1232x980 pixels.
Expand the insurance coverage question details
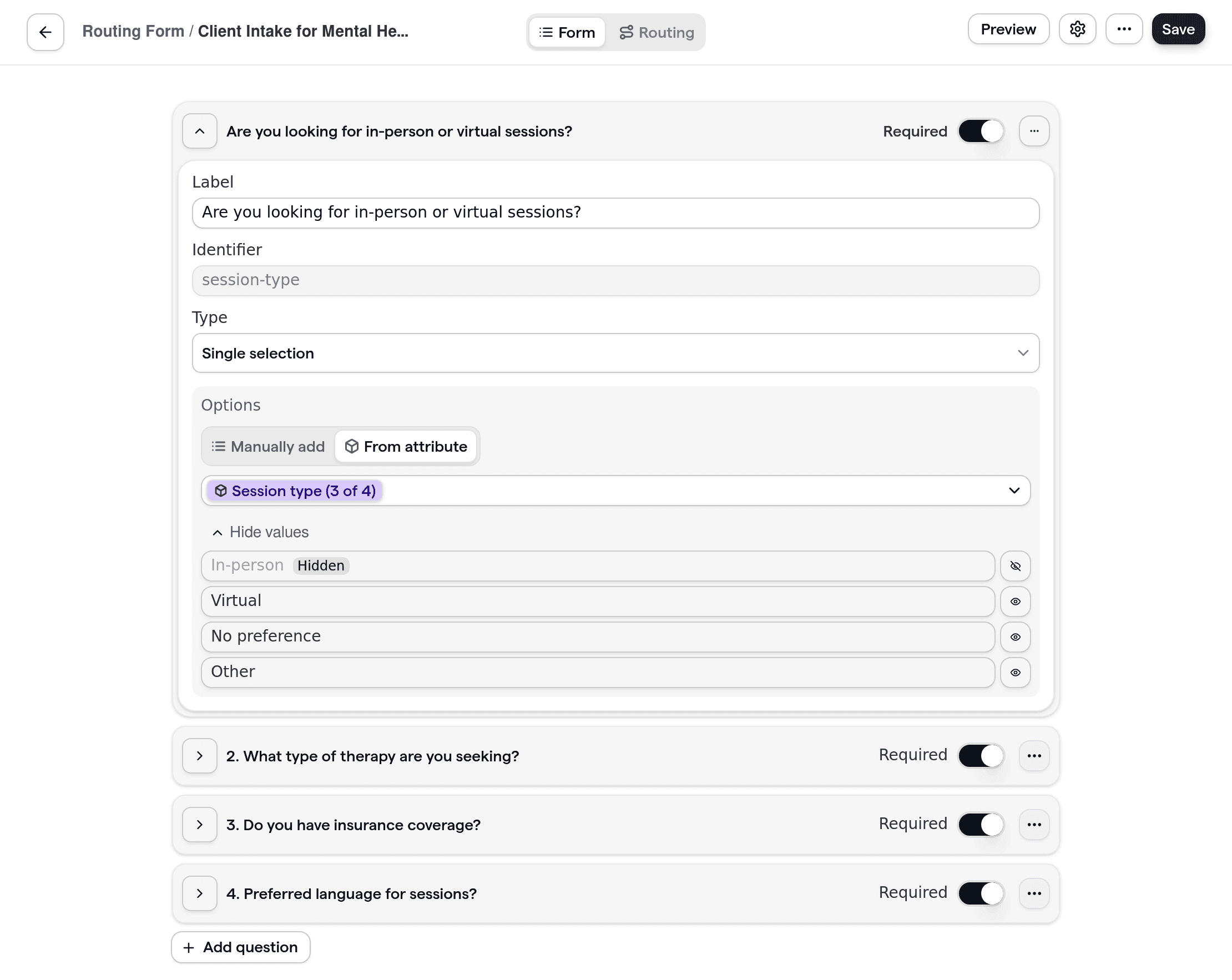click(199, 825)
